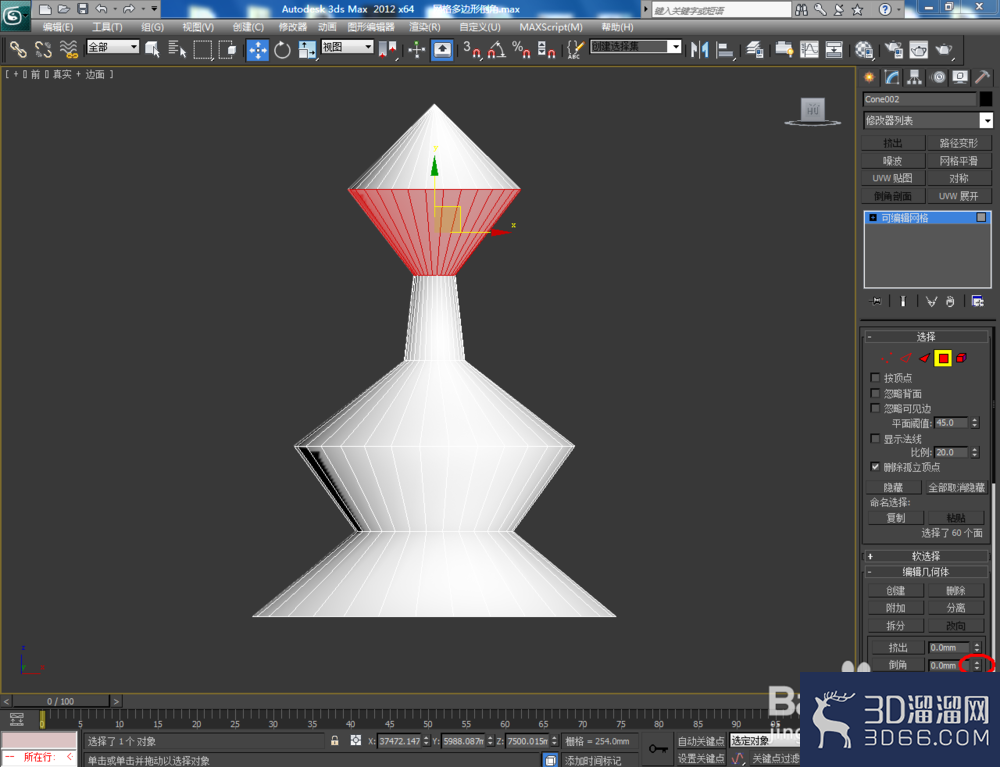Open the Layer Manager
The image size is (1000, 767).
pyautogui.click(x=755, y=50)
